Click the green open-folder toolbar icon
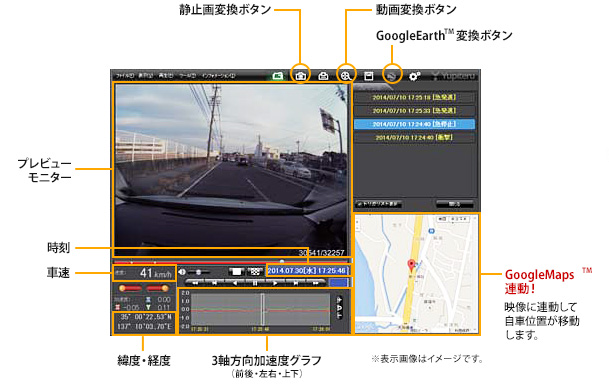Screen dimensions: 609x388 click(277, 76)
